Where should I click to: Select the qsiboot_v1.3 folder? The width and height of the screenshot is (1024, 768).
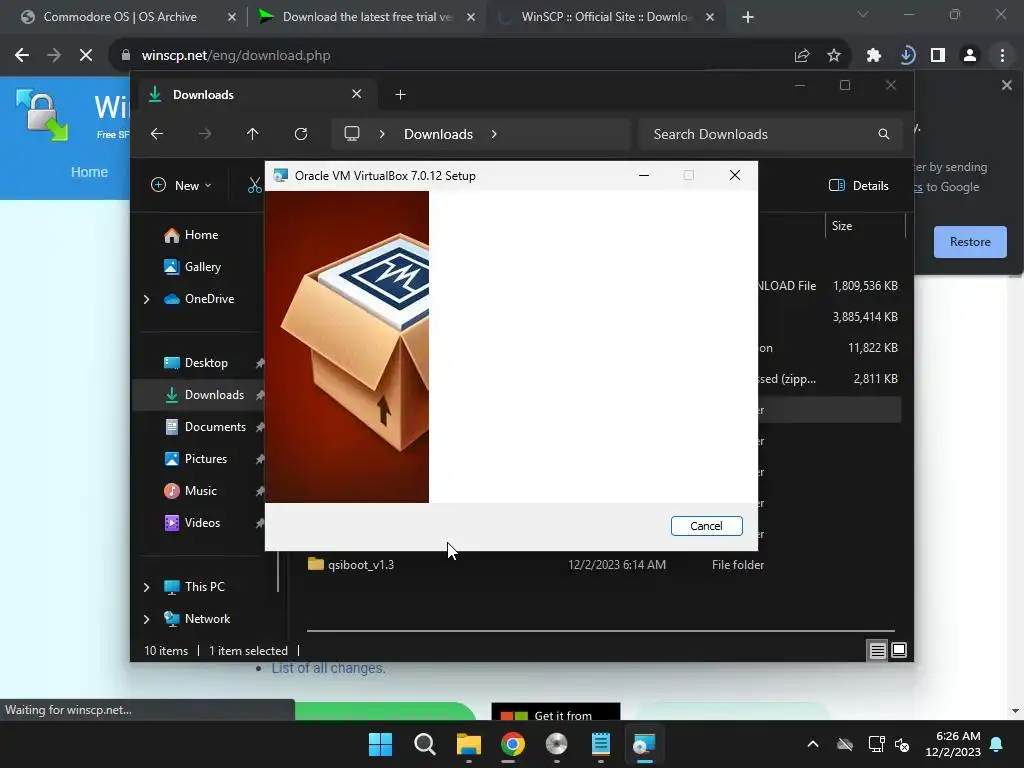360,565
